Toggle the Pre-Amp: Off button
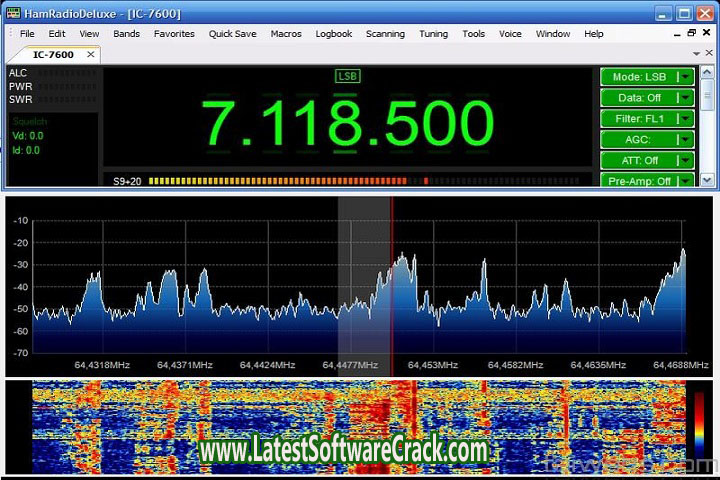 638,181
